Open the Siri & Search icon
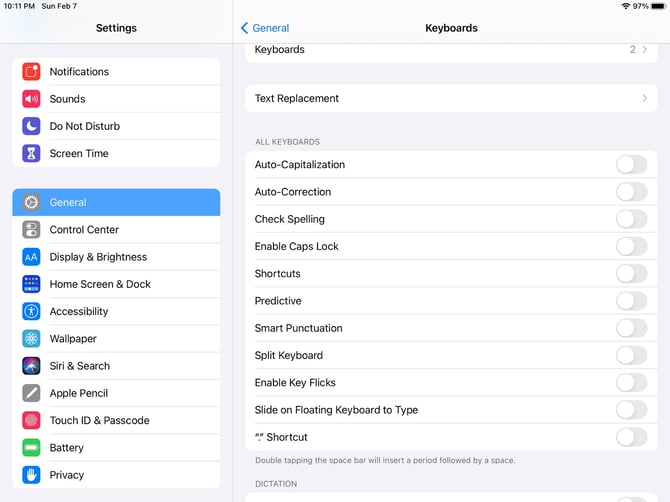This screenshot has height=502, width=670. (x=31, y=366)
